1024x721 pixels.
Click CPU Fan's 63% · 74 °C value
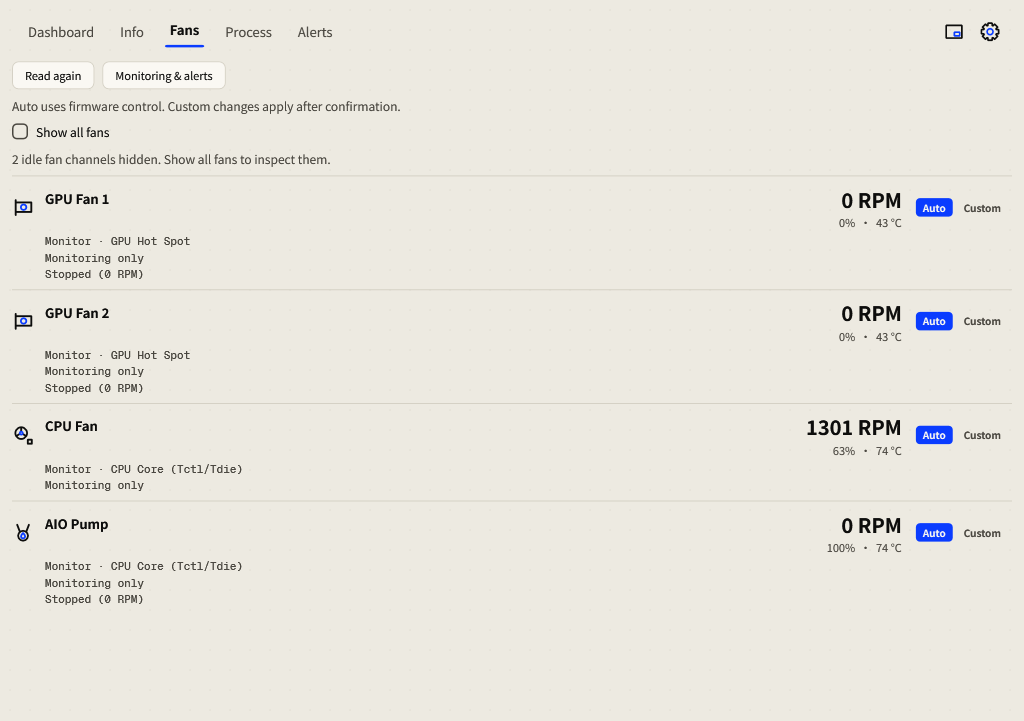867,451
